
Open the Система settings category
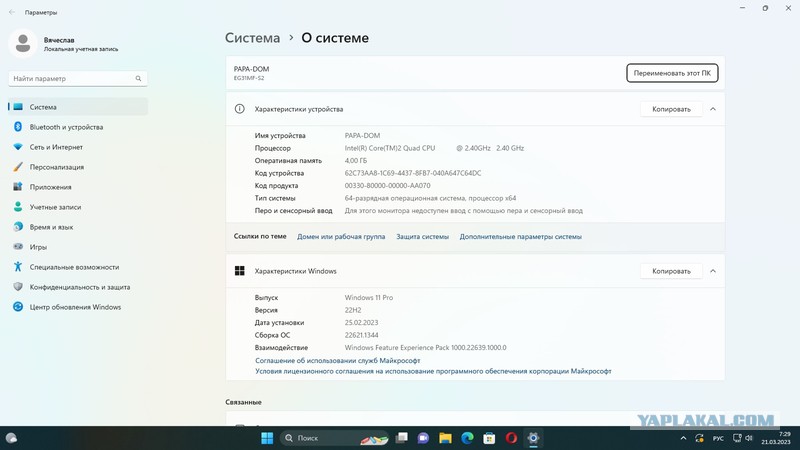(x=78, y=107)
